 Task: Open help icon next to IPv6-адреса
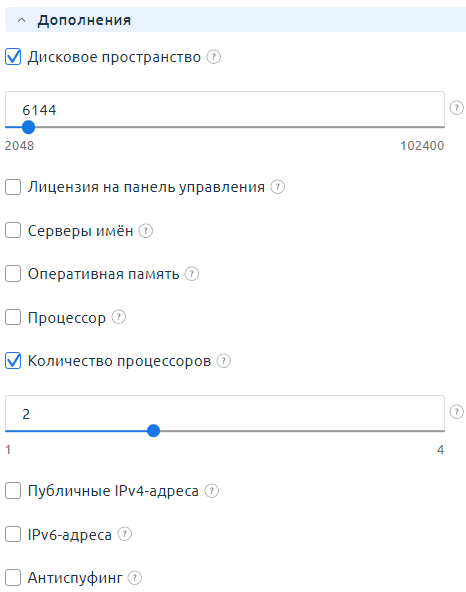[x=125, y=534]
